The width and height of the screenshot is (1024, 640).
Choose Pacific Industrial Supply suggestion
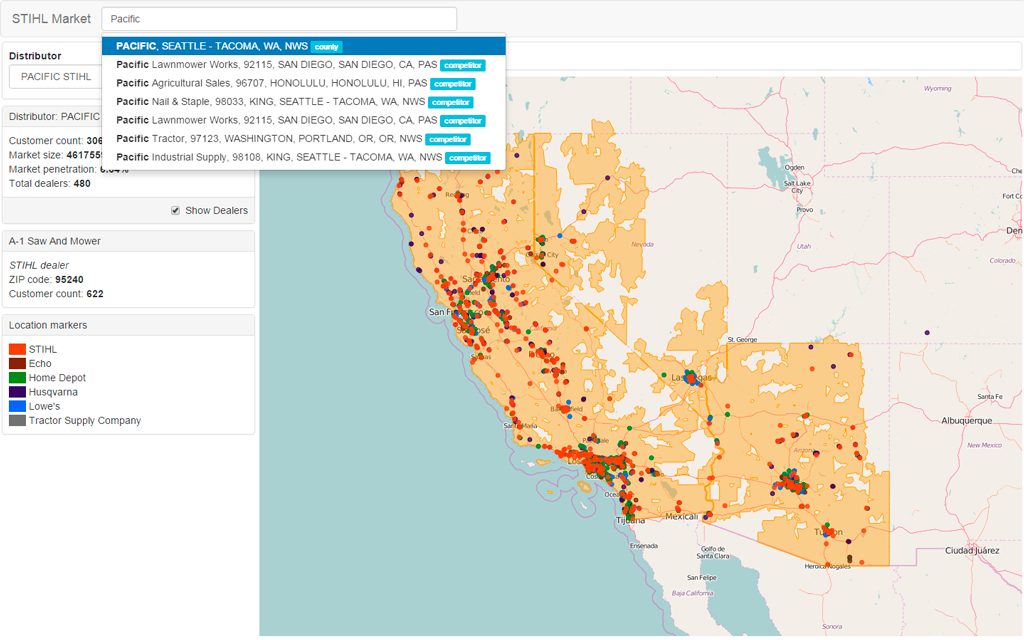click(x=279, y=157)
